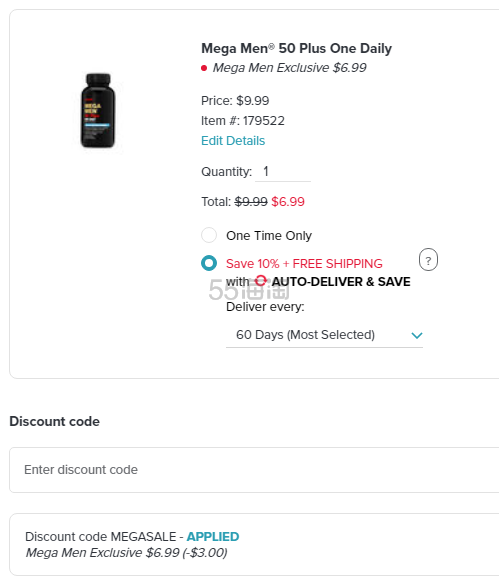The width and height of the screenshot is (499, 578).
Task: Click the red Mega Men Exclusive bullet
Action: (204, 68)
